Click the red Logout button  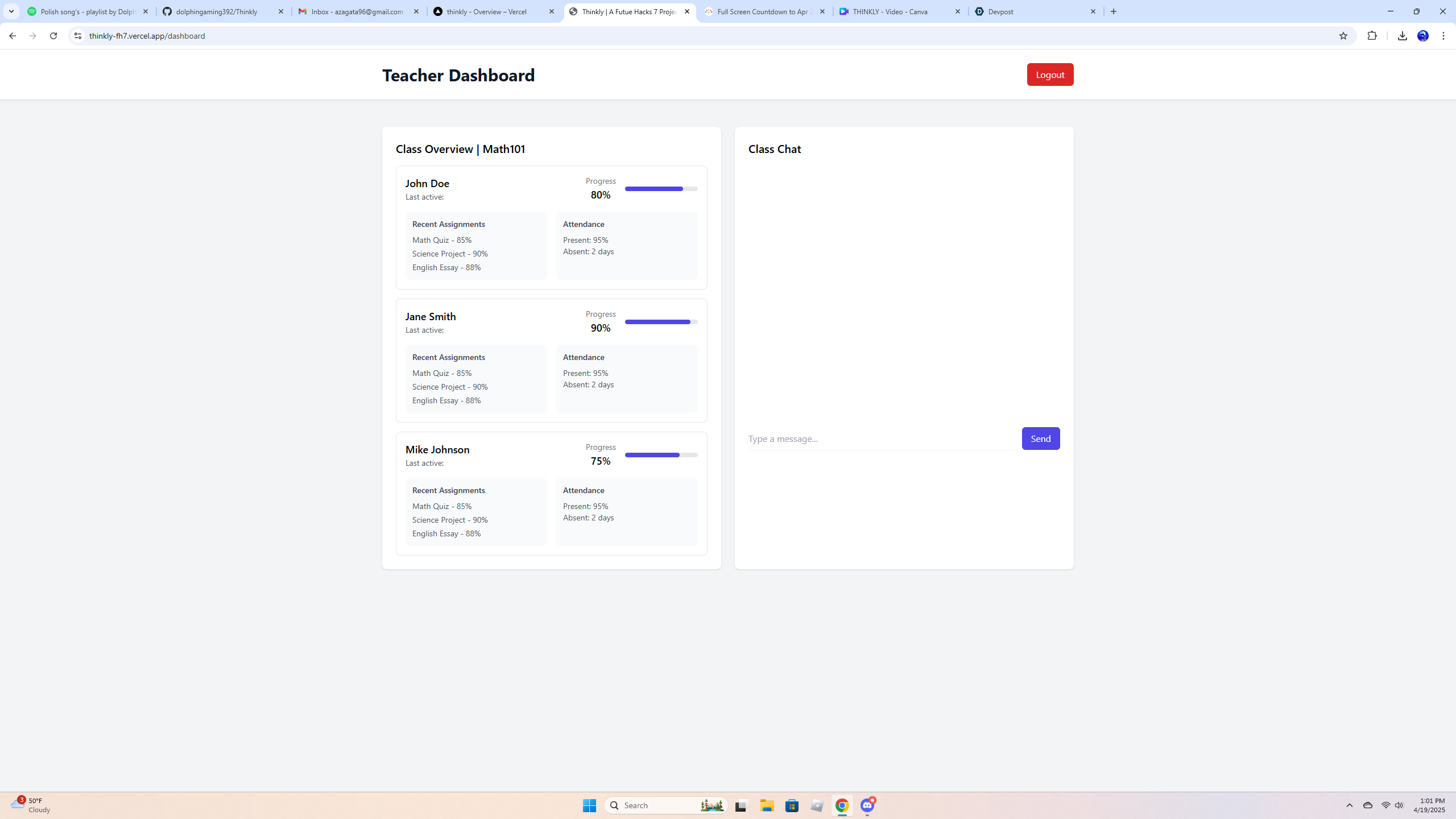(1050, 75)
